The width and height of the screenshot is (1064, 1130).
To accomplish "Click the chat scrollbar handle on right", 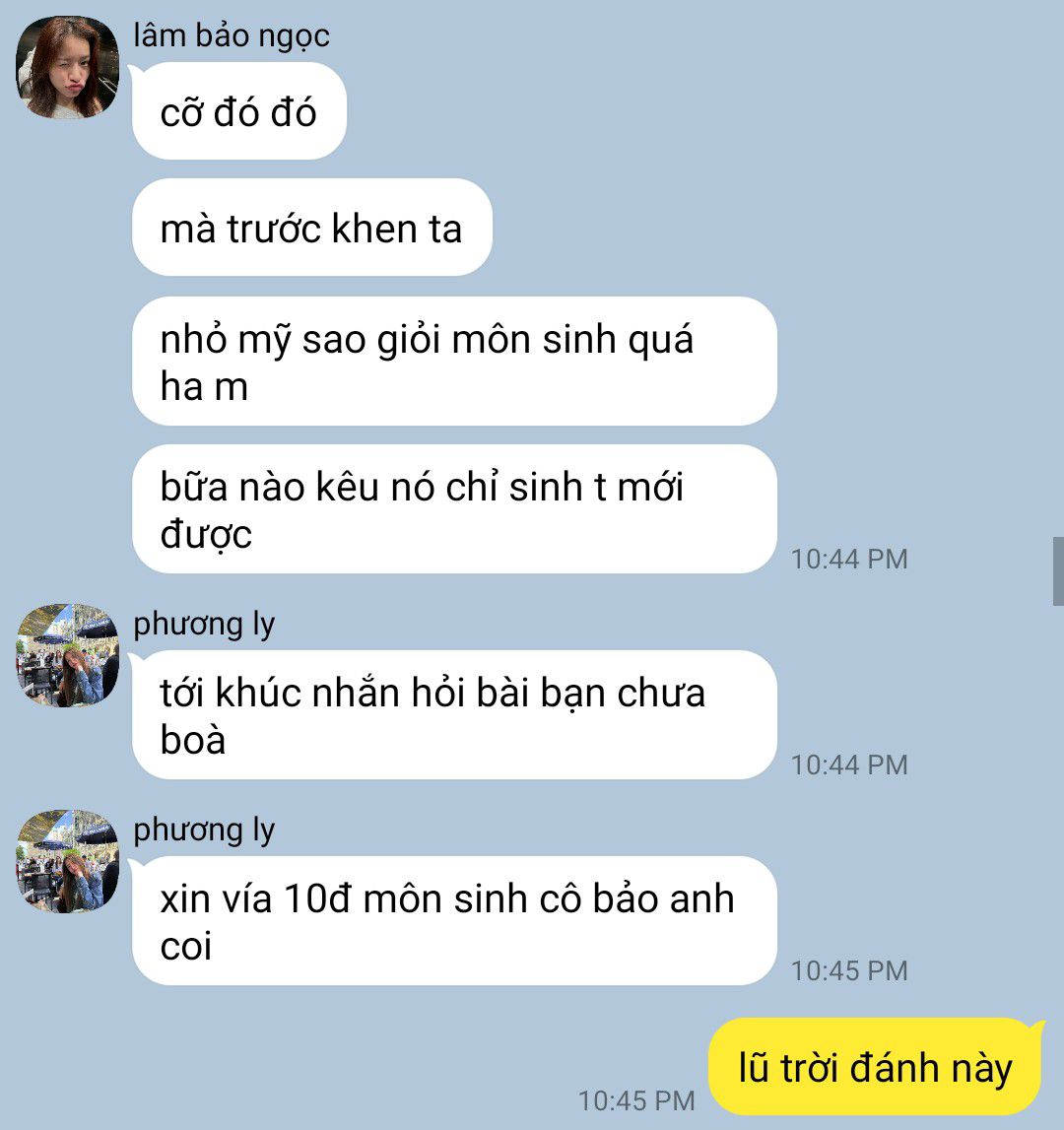I will click(x=1058, y=570).
